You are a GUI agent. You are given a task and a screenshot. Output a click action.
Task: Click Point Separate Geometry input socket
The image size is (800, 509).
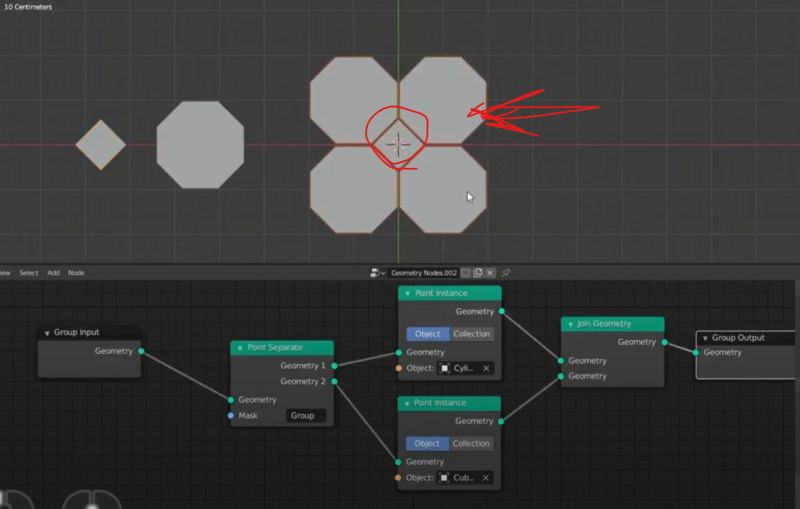click(231, 400)
